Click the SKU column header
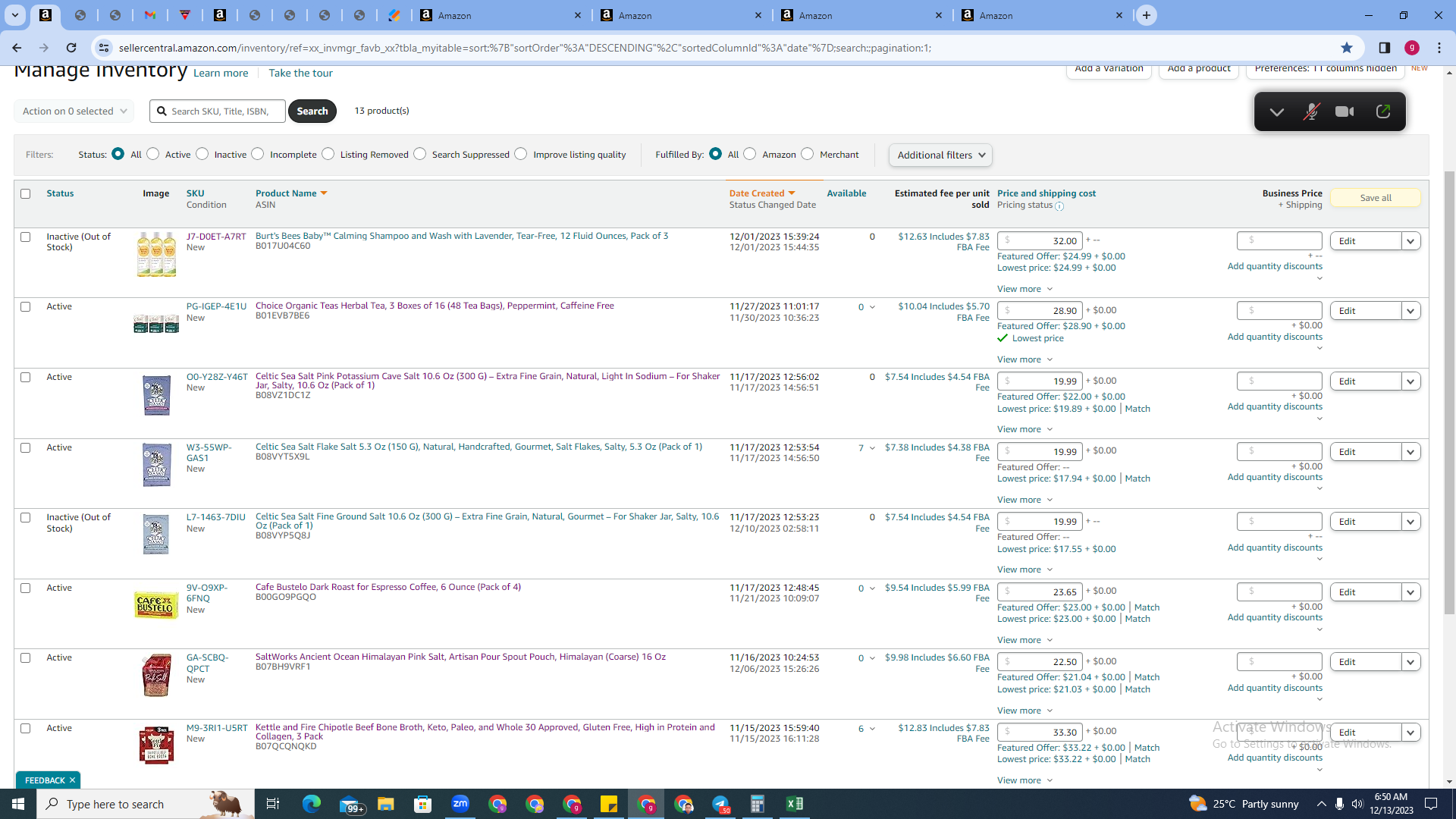Screen dimensions: 1456x819 [x=196, y=193]
